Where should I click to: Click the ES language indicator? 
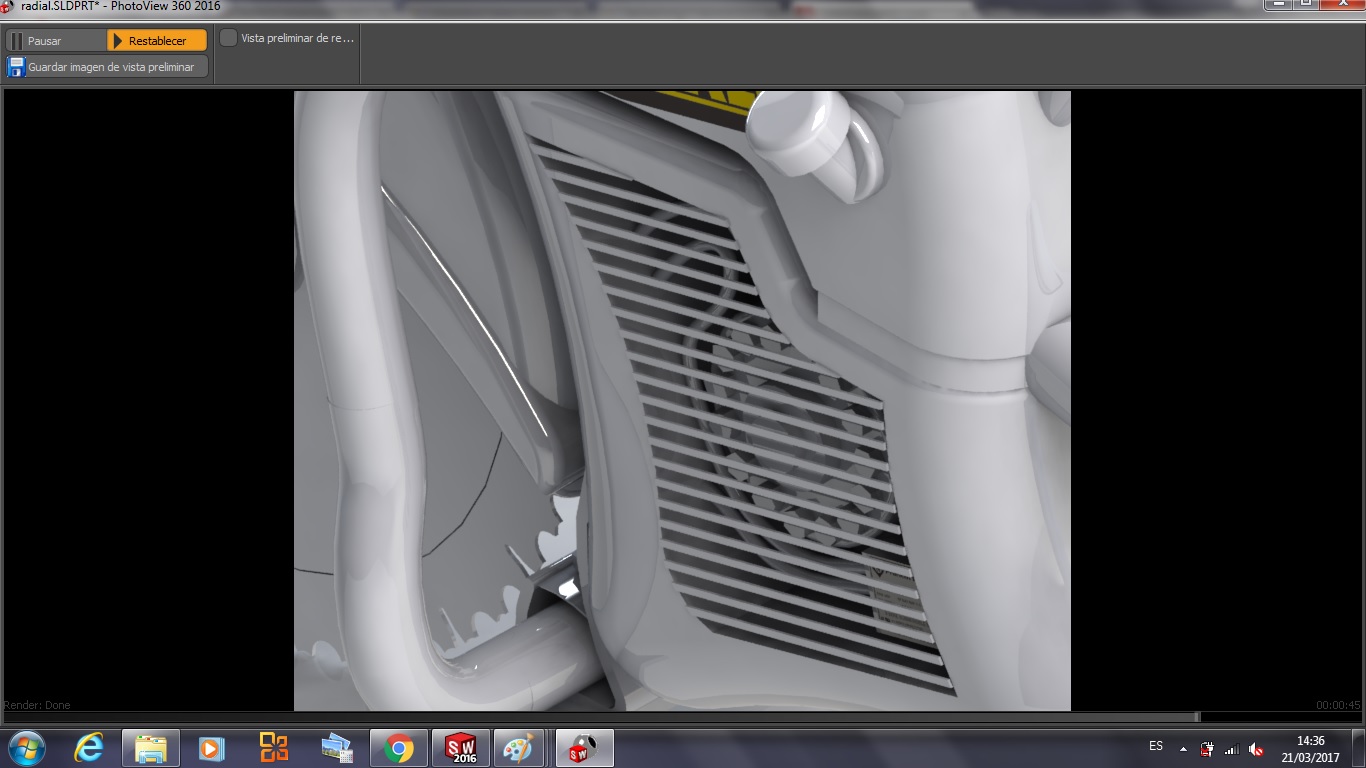pyautogui.click(x=1156, y=747)
